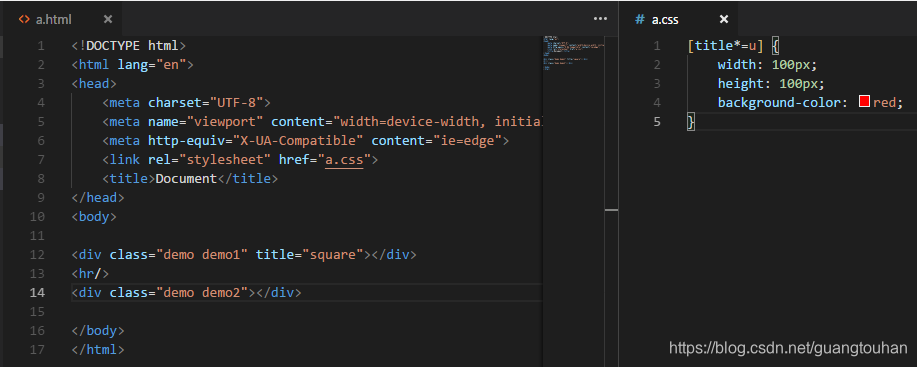The width and height of the screenshot is (917, 367).
Task: Click line number 12 in a.html
Action: [37, 255]
